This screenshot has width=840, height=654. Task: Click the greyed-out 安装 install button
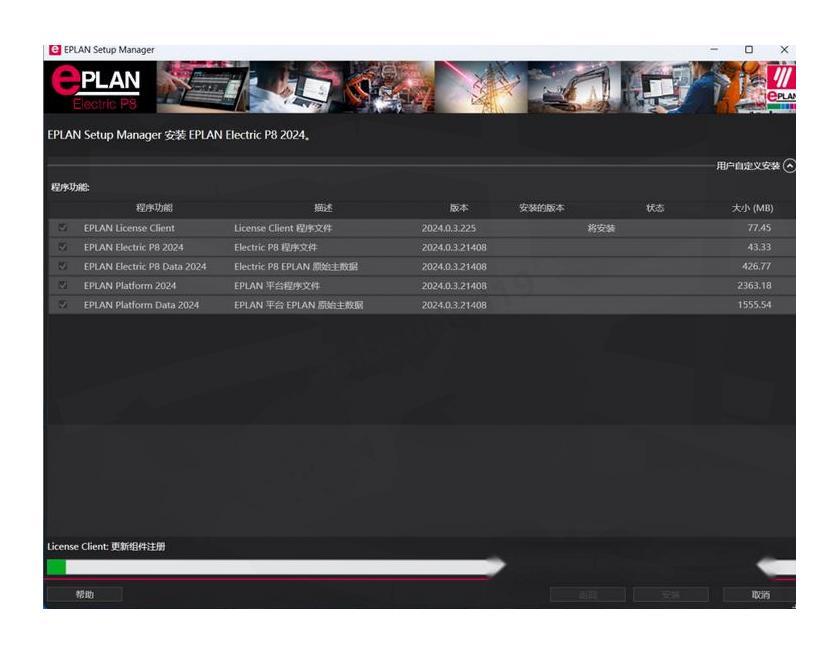[671, 595]
